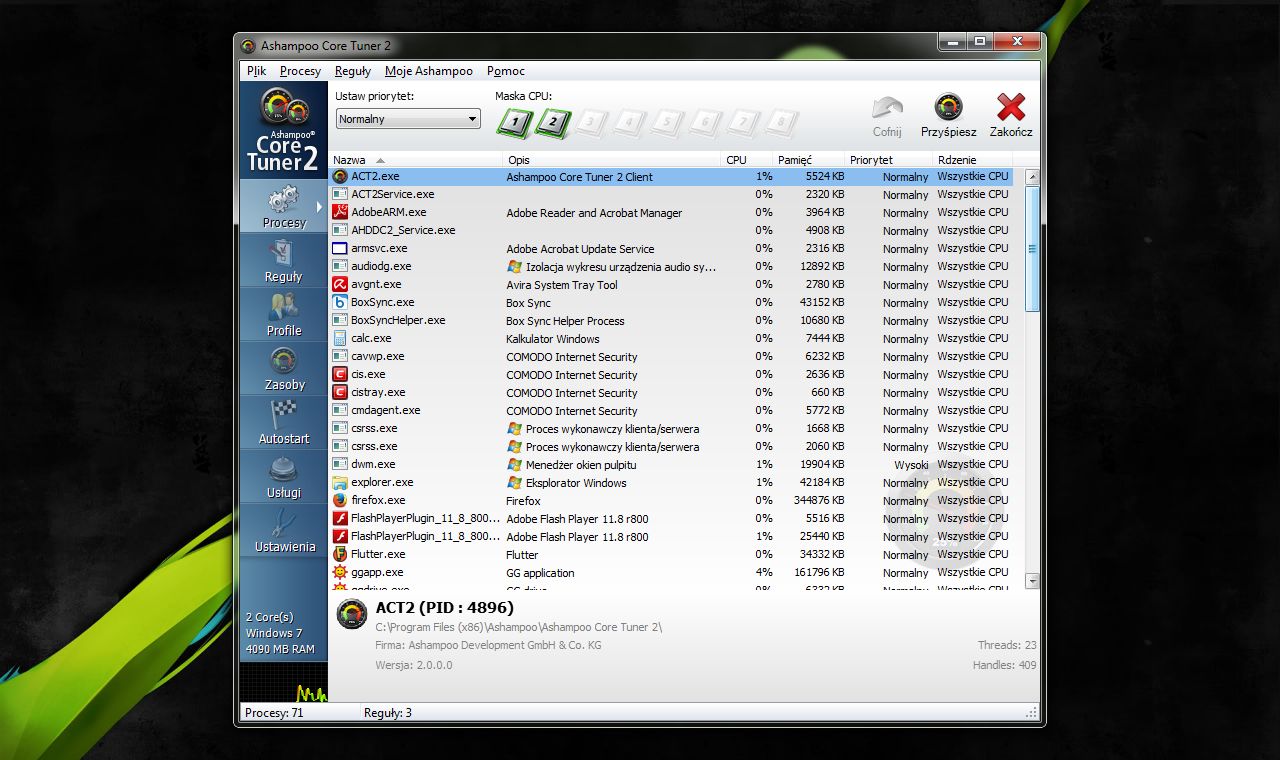Click the Procesy: 71 status bar entry
Viewport: 1280px width, 760px height.
click(x=274, y=713)
